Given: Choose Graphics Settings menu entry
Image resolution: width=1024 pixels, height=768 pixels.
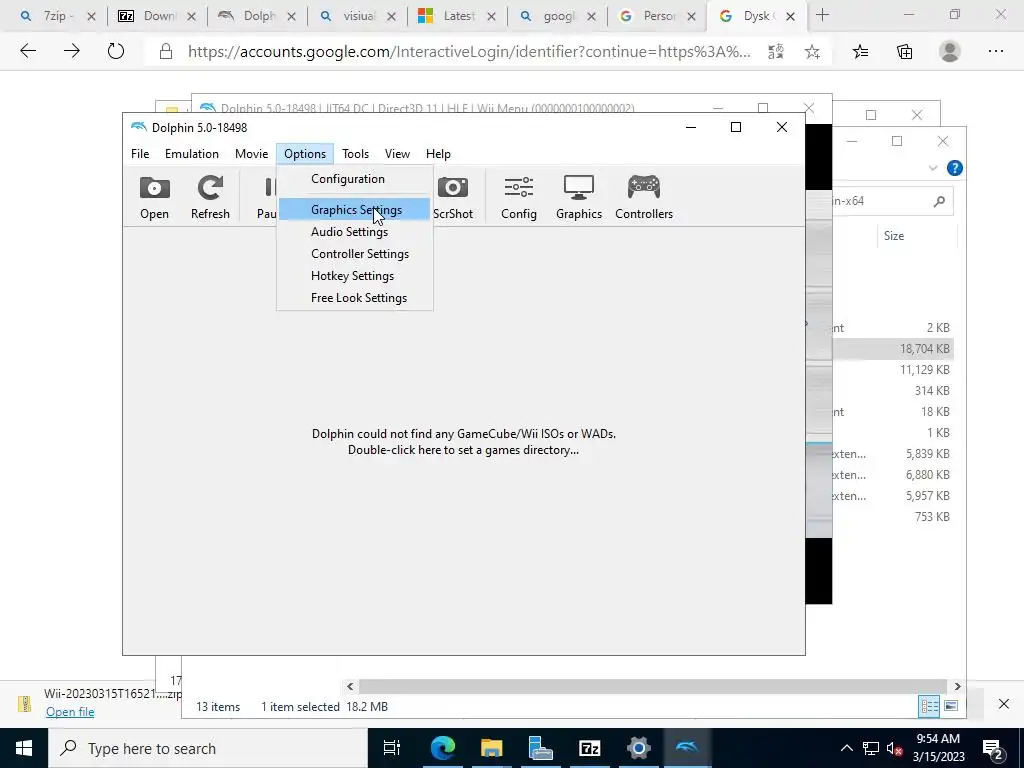Looking at the screenshot, I should coord(354,210).
